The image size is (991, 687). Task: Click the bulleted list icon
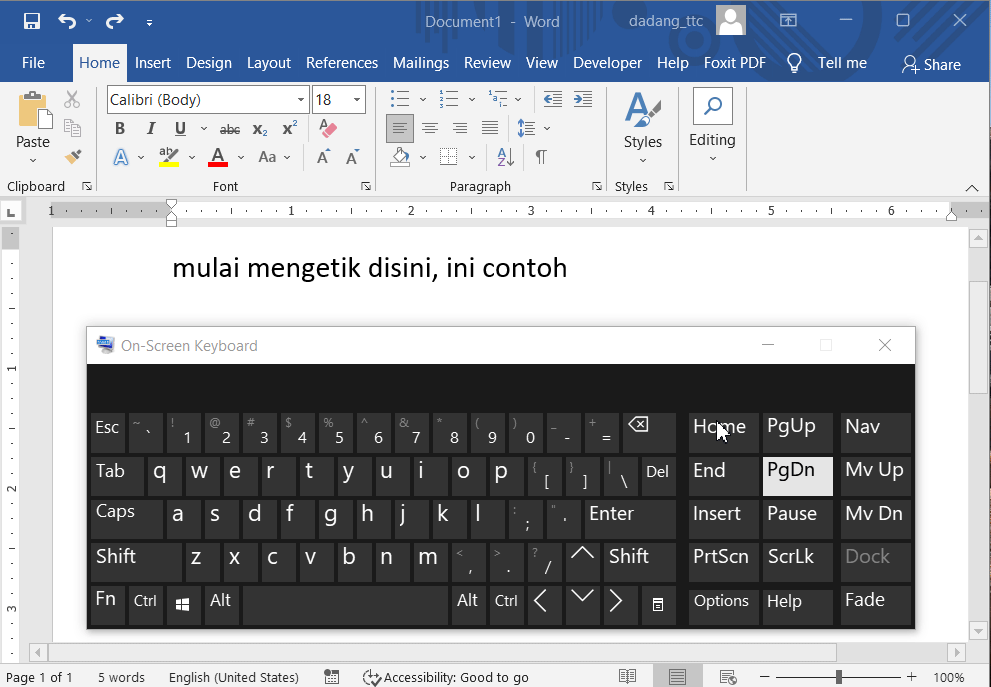pyautogui.click(x=401, y=98)
